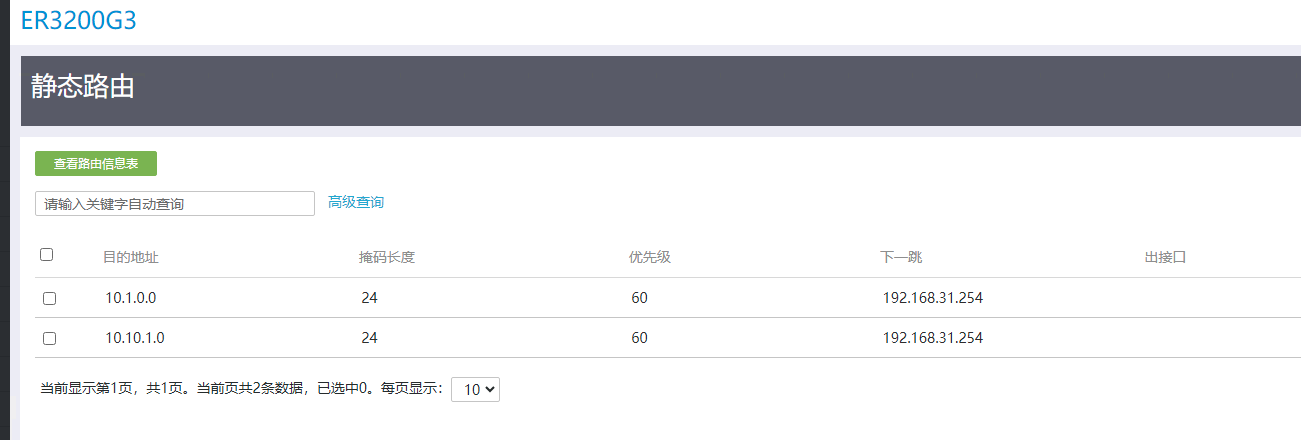Toggle the select-all checkbox in table header
1301x440 pixels.
click(x=46, y=255)
